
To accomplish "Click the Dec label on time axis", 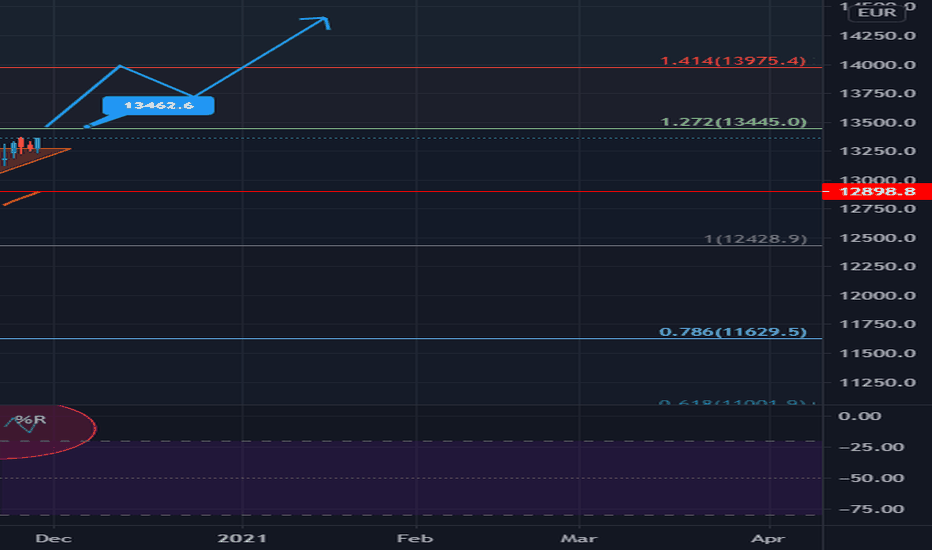I will (53, 538).
